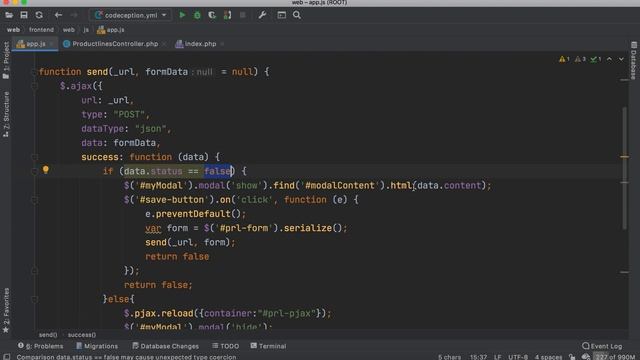Close the ProductlinesController.php tab
640x360 pixels.
click(164, 44)
